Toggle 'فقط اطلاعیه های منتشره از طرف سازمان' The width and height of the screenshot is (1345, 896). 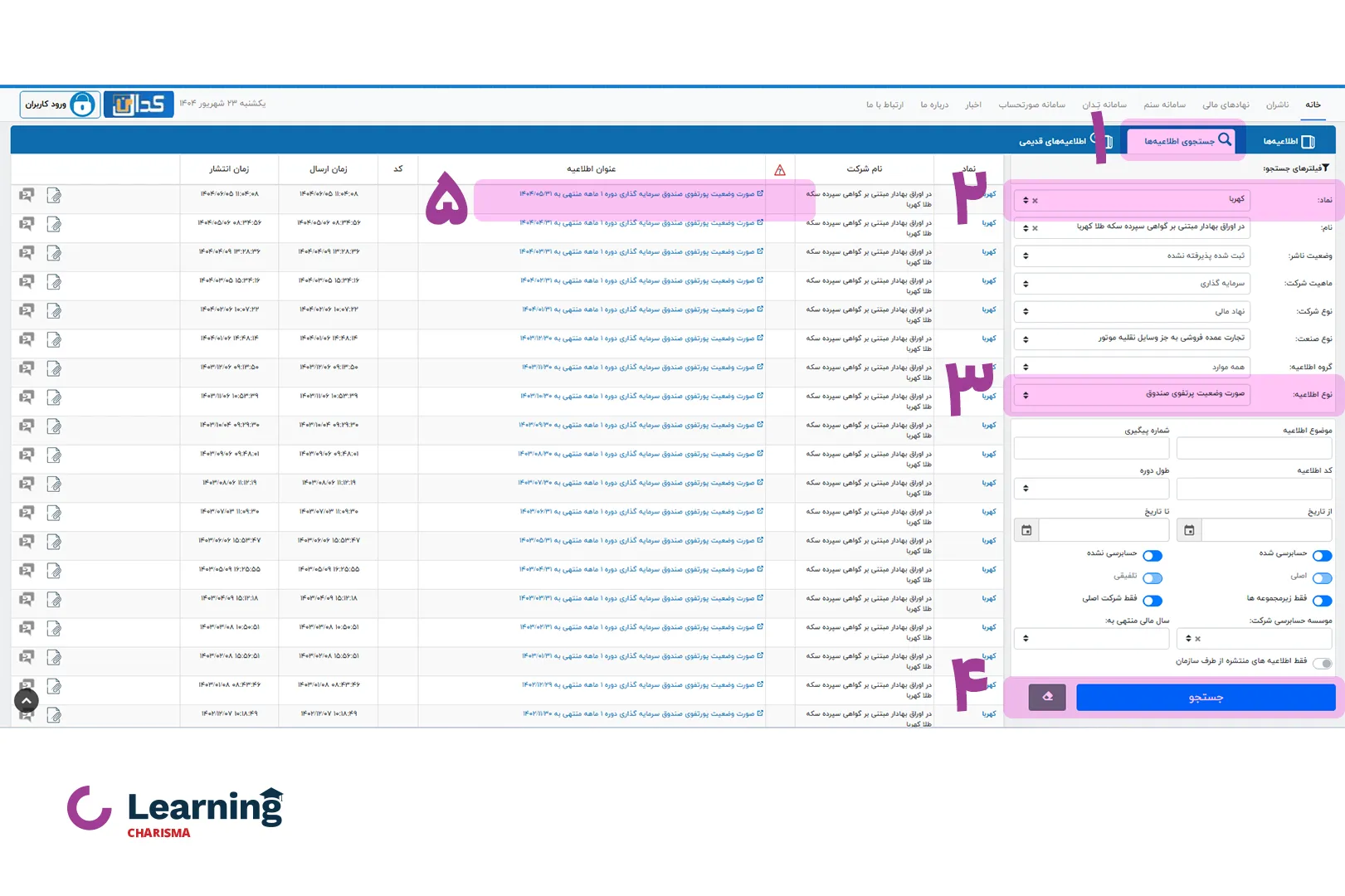tap(1323, 664)
